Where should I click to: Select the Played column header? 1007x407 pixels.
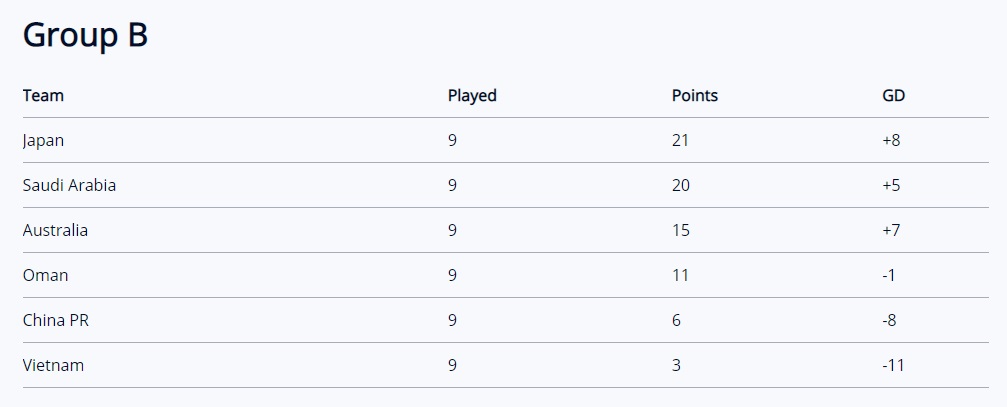[x=472, y=96]
